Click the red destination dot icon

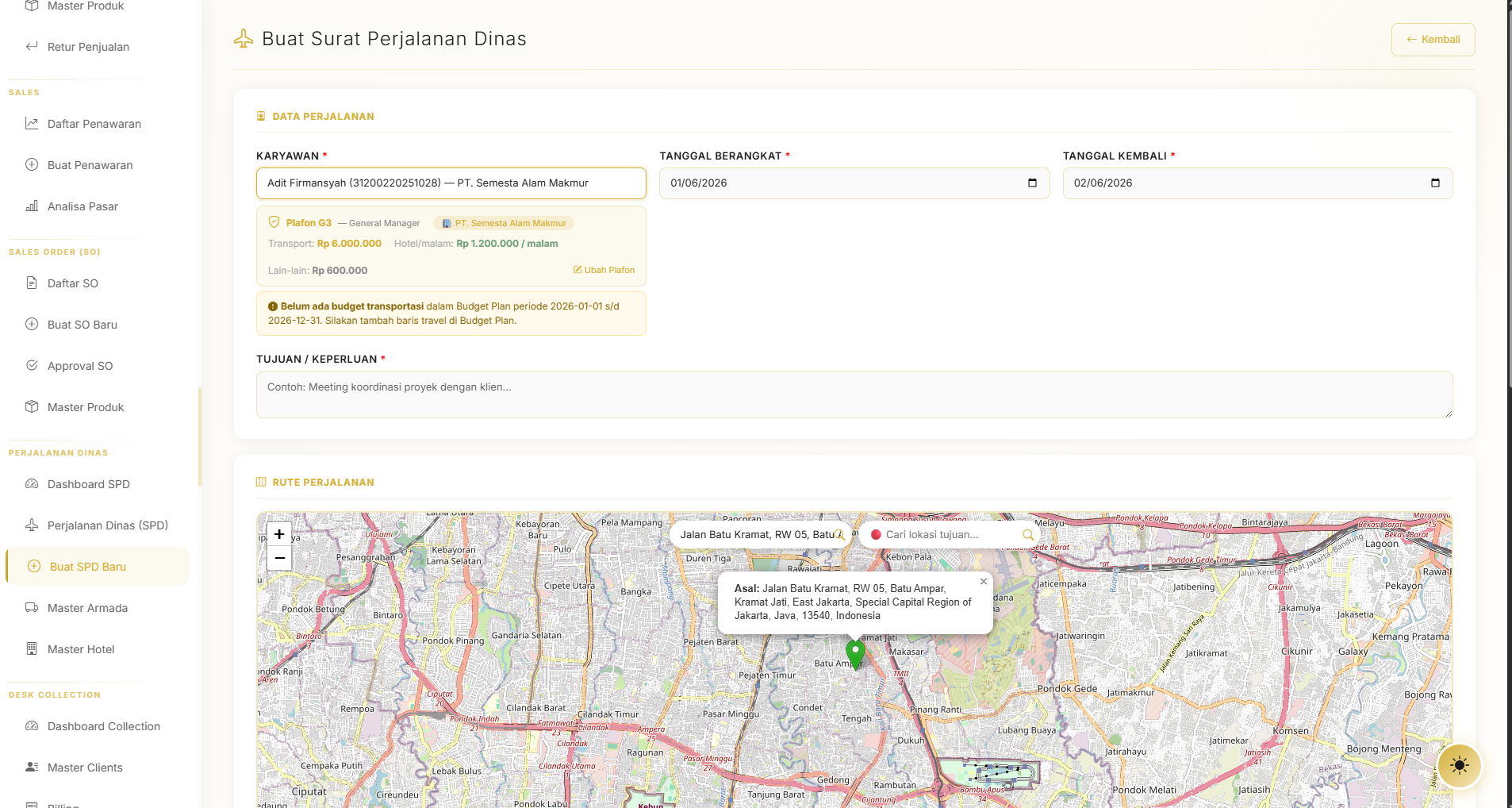pos(876,535)
